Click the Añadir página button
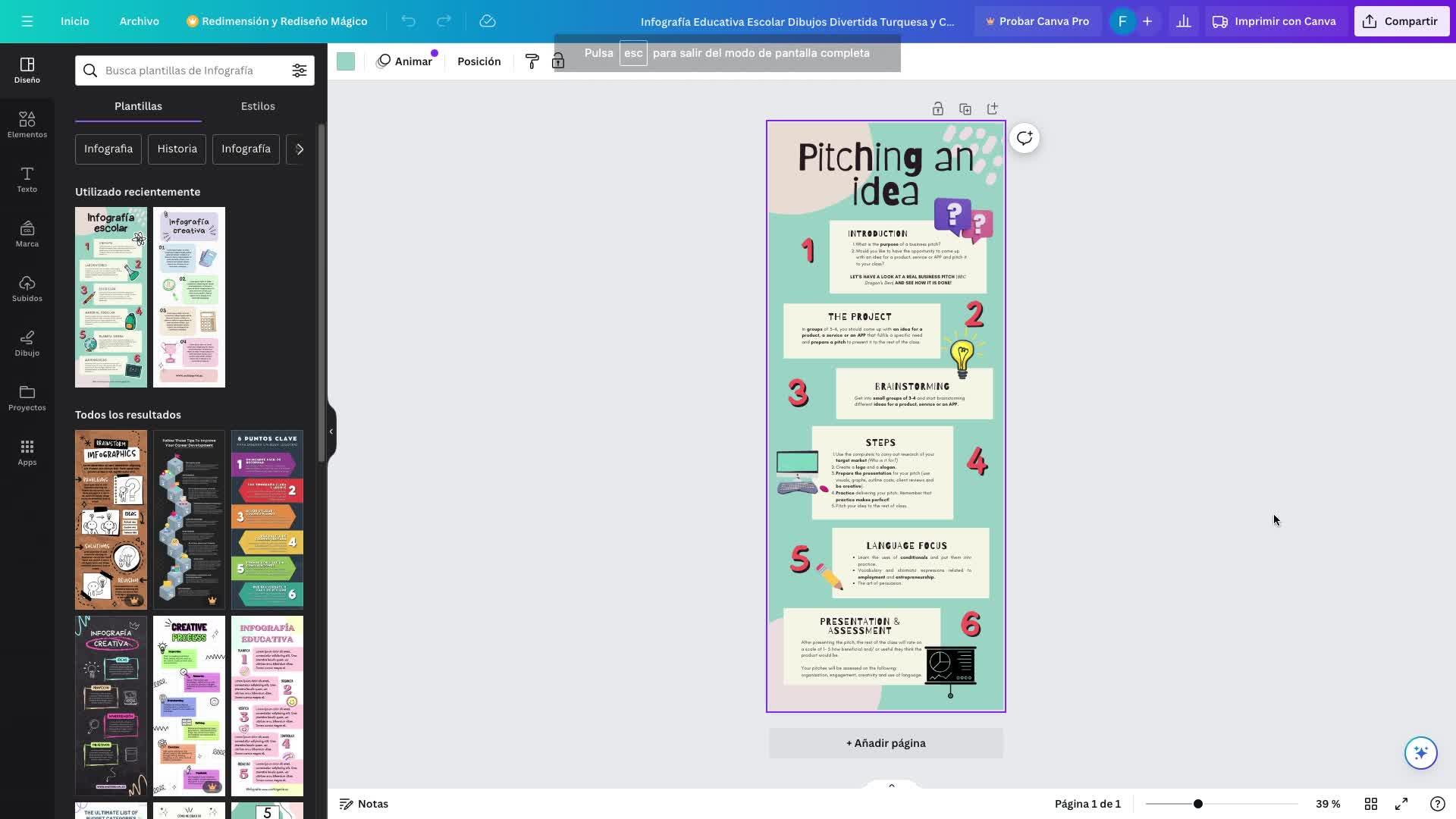This screenshot has height=819, width=1456. [x=885, y=743]
